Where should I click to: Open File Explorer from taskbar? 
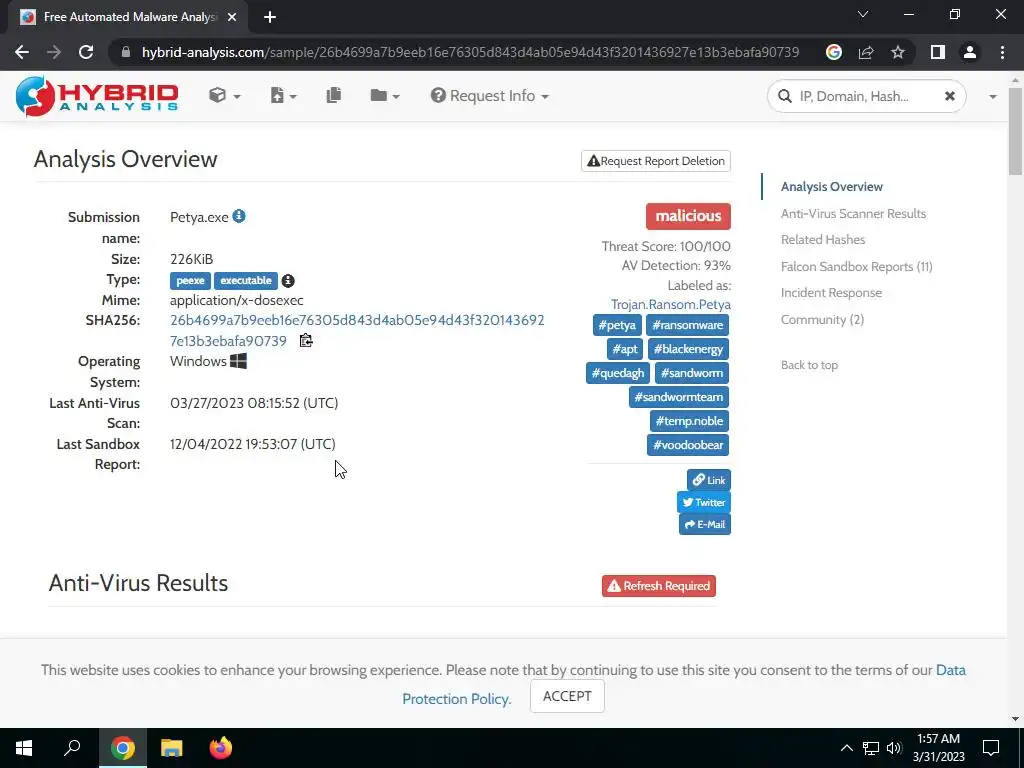tap(172, 748)
